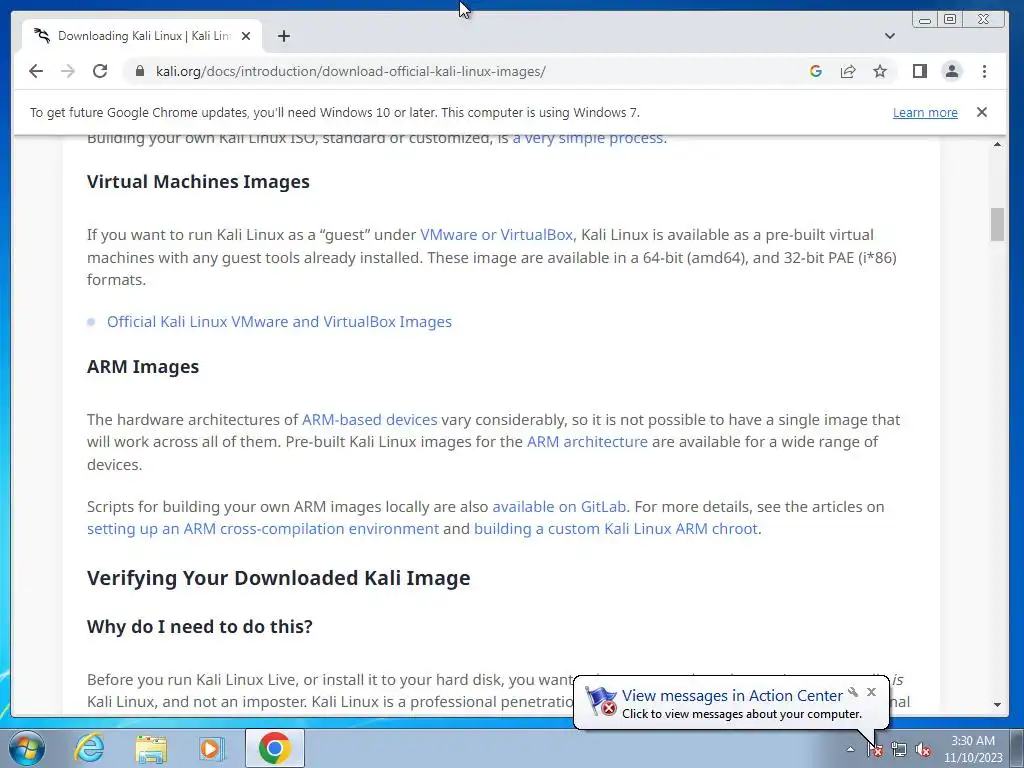Screen dimensions: 1024x768
Task: Click the Verifying Your Downloaded Kali Image heading
Action: (278, 578)
